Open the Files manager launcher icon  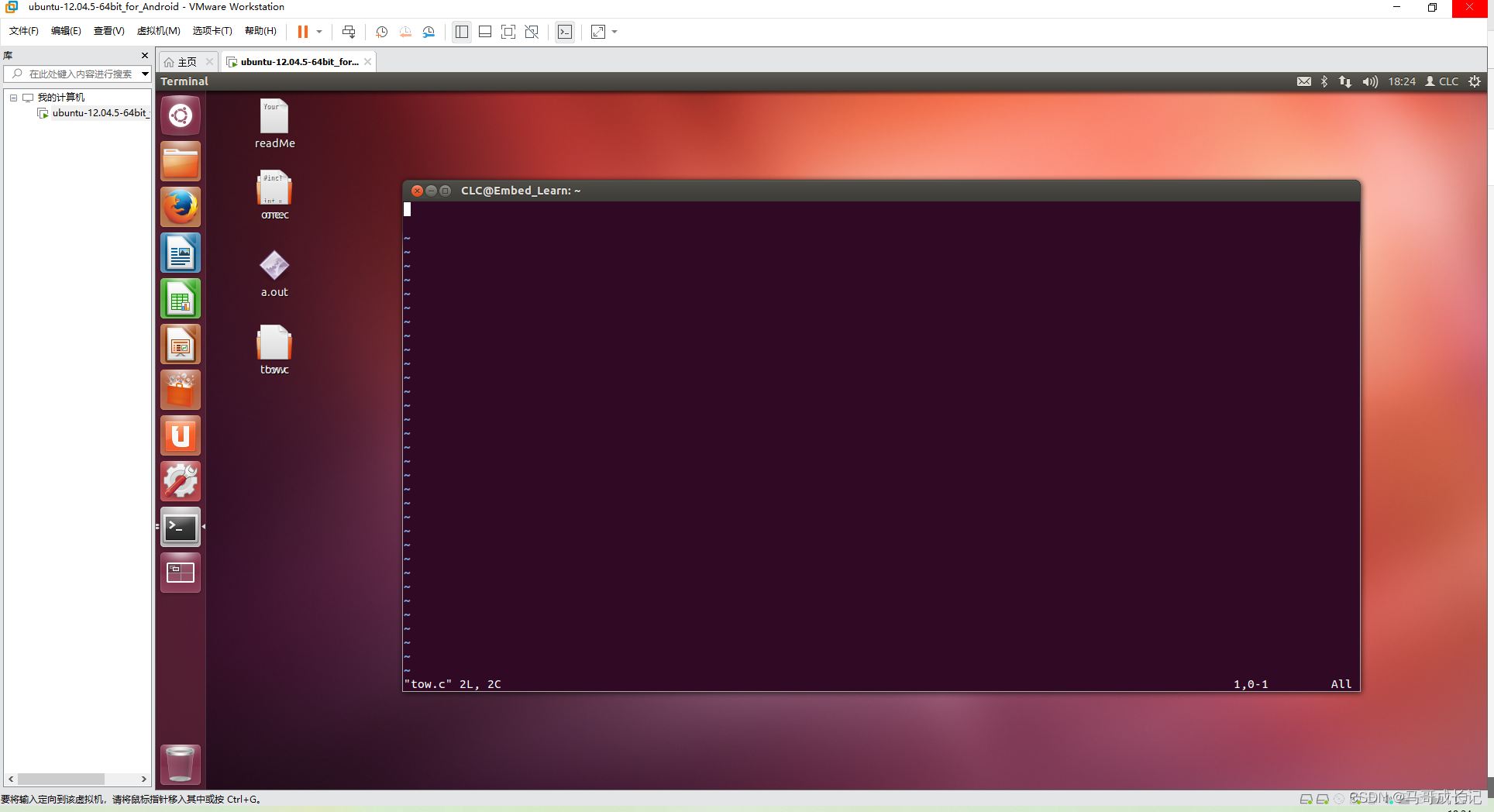[181, 161]
